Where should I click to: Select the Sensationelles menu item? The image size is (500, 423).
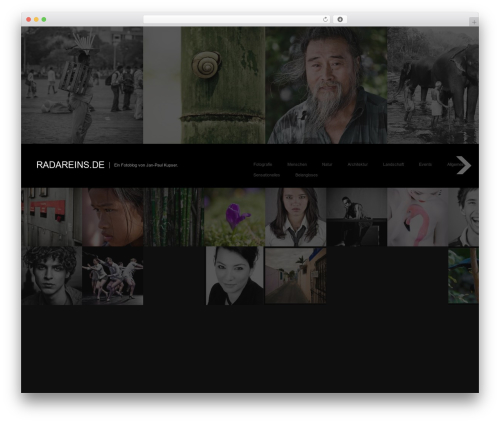coord(267,175)
